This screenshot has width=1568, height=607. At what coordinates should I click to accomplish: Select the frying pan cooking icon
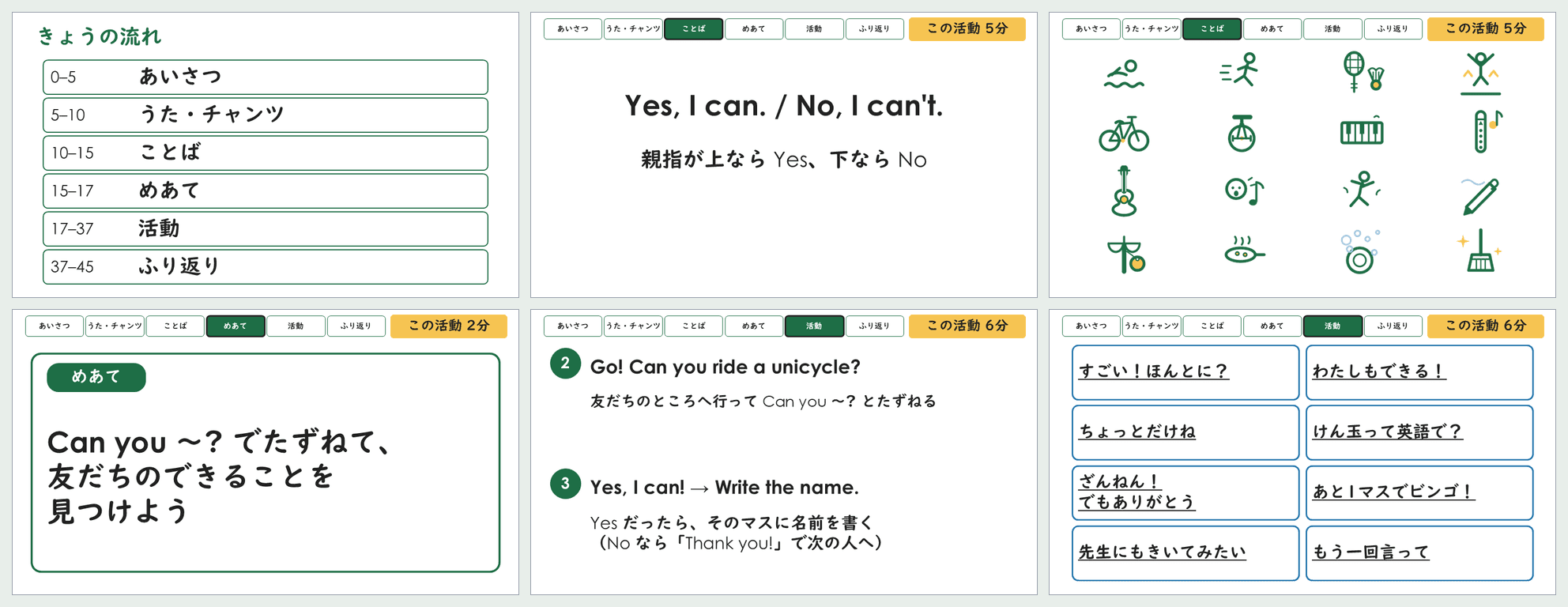pyautogui.click(x=1244, y=250)
